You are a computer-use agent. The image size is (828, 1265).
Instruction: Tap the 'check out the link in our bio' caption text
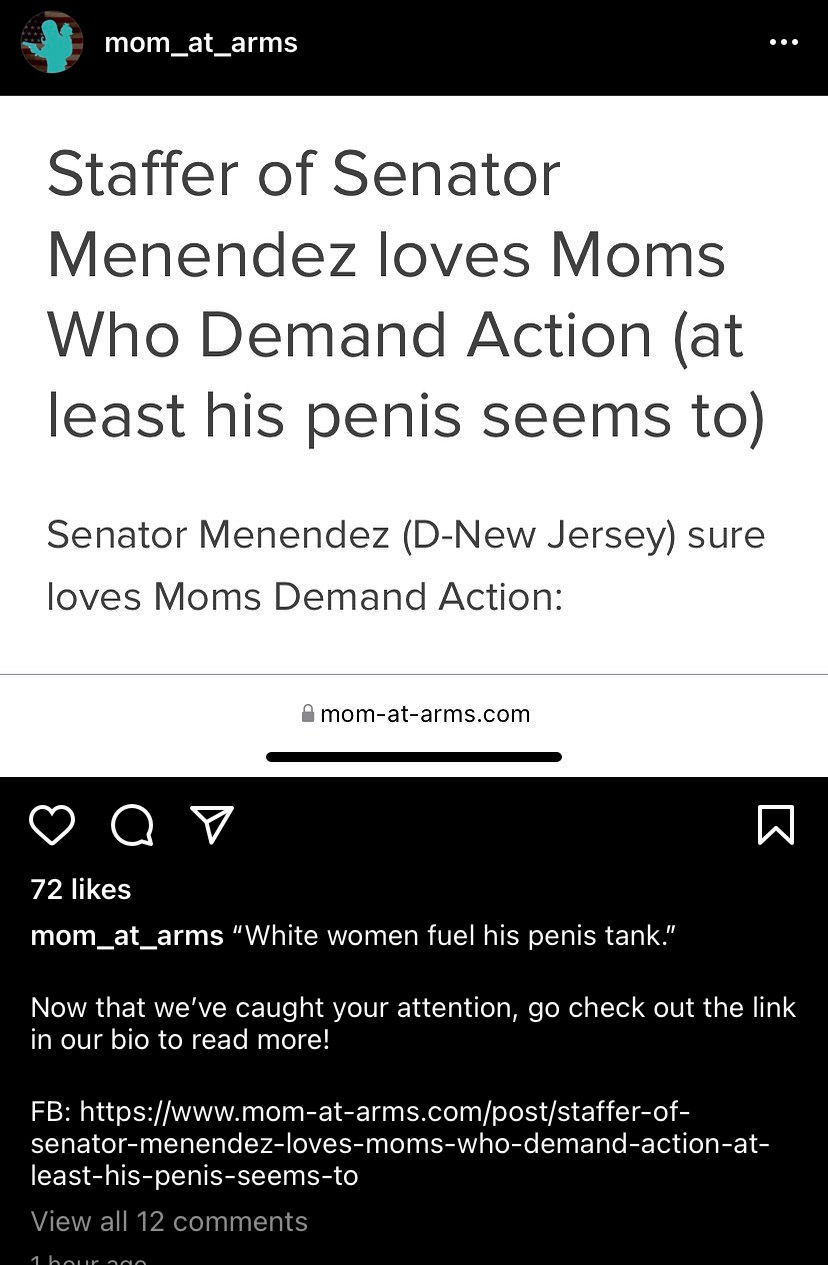click(x=413, y=1023)
